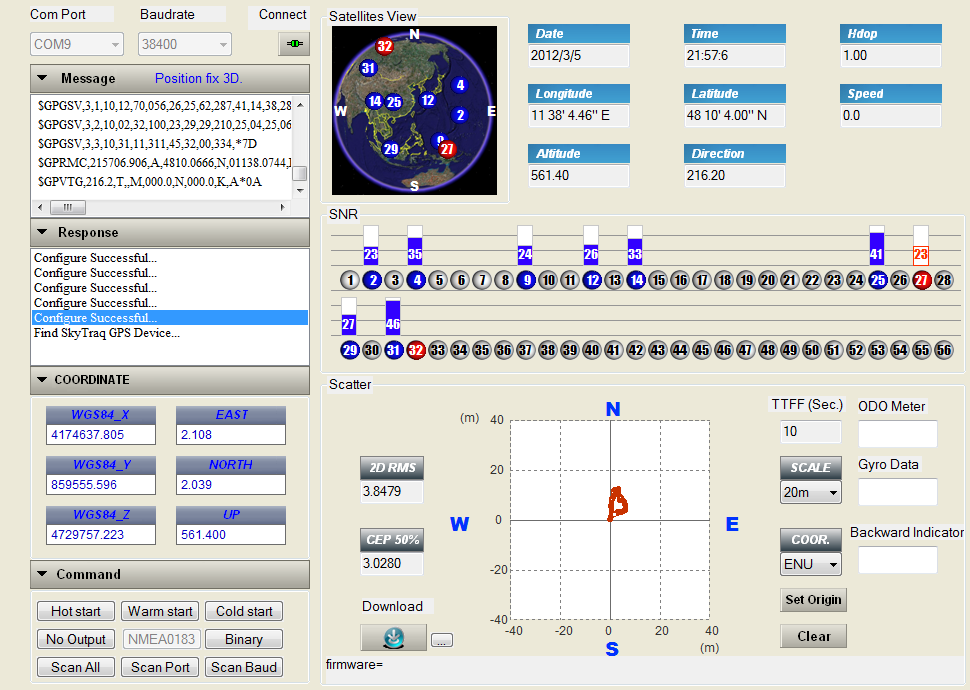Click the message list horizontal scrollbar thumb
The height and width of the screenshot is (690, 970).
click(x=67, y=207)
